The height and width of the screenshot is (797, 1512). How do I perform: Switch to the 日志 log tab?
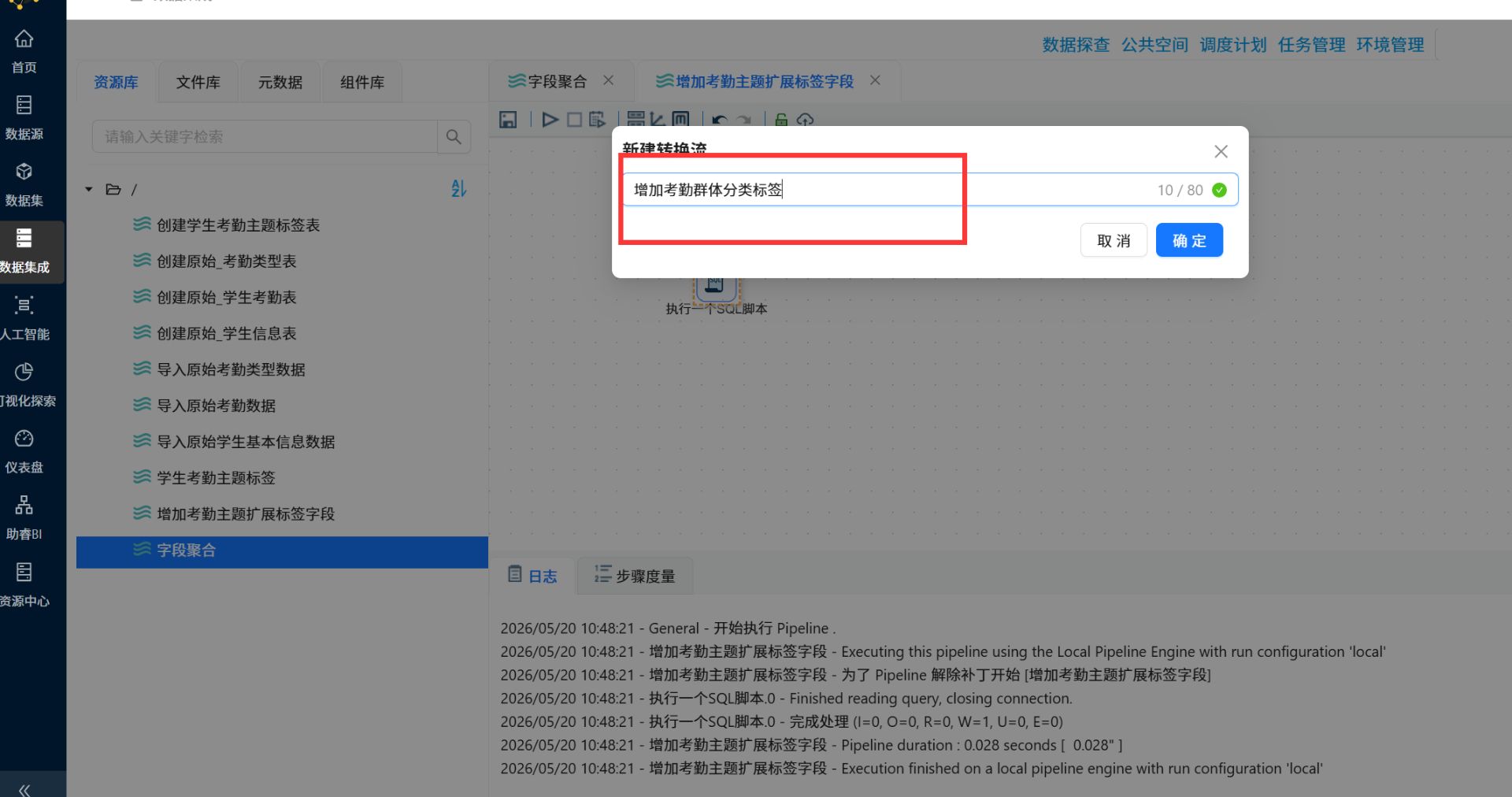pos(532,576)
